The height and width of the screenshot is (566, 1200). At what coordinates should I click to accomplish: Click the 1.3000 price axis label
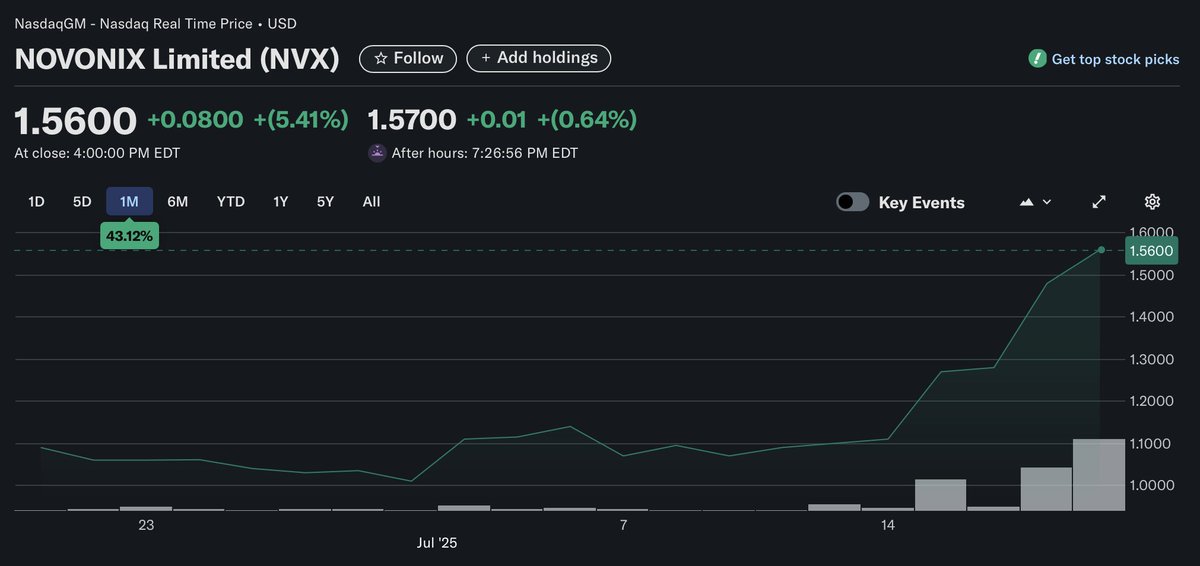tap(1153, 359)
